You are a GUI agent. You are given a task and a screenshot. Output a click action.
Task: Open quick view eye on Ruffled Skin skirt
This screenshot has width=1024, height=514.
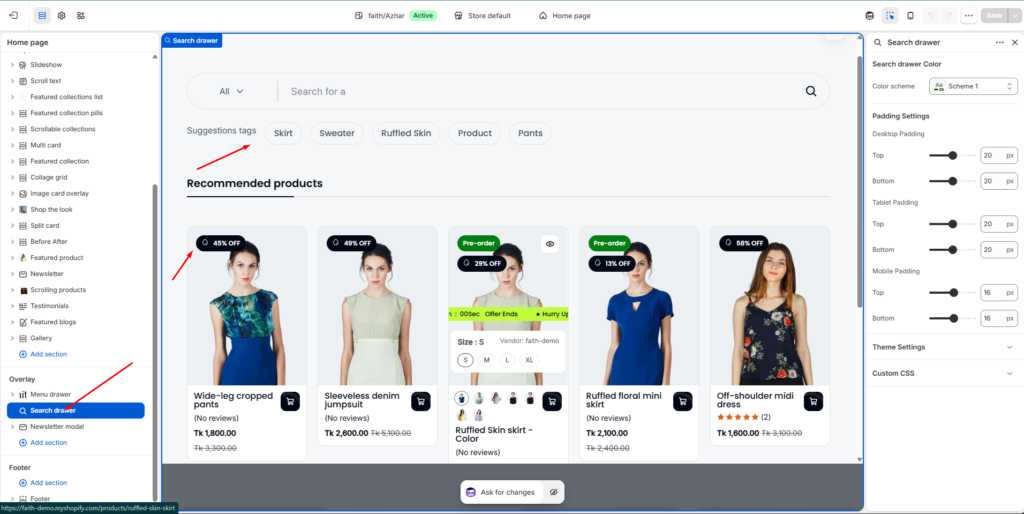pyautogui.click(x=550, y=244)
